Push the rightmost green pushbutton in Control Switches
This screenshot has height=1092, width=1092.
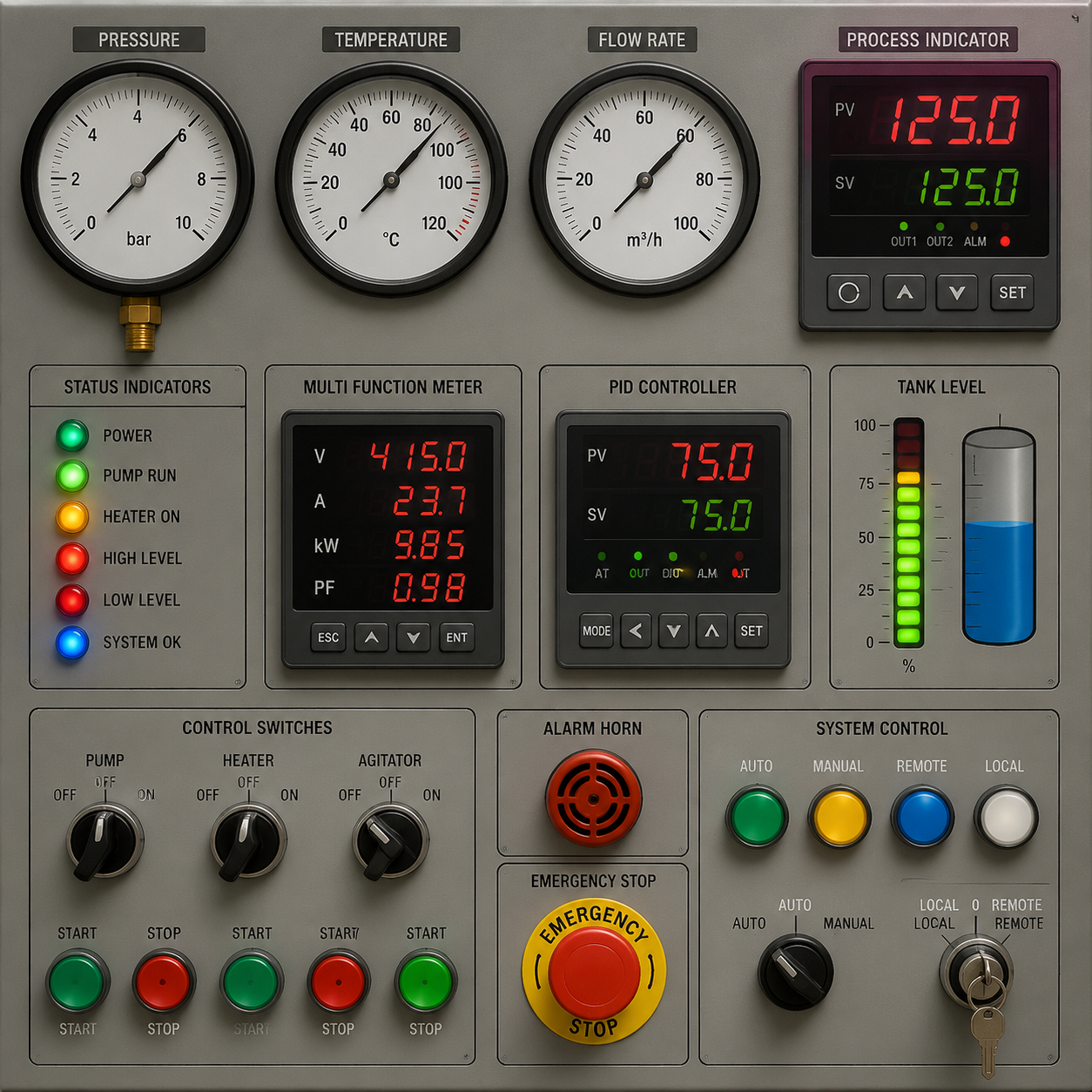coord(426,981)
